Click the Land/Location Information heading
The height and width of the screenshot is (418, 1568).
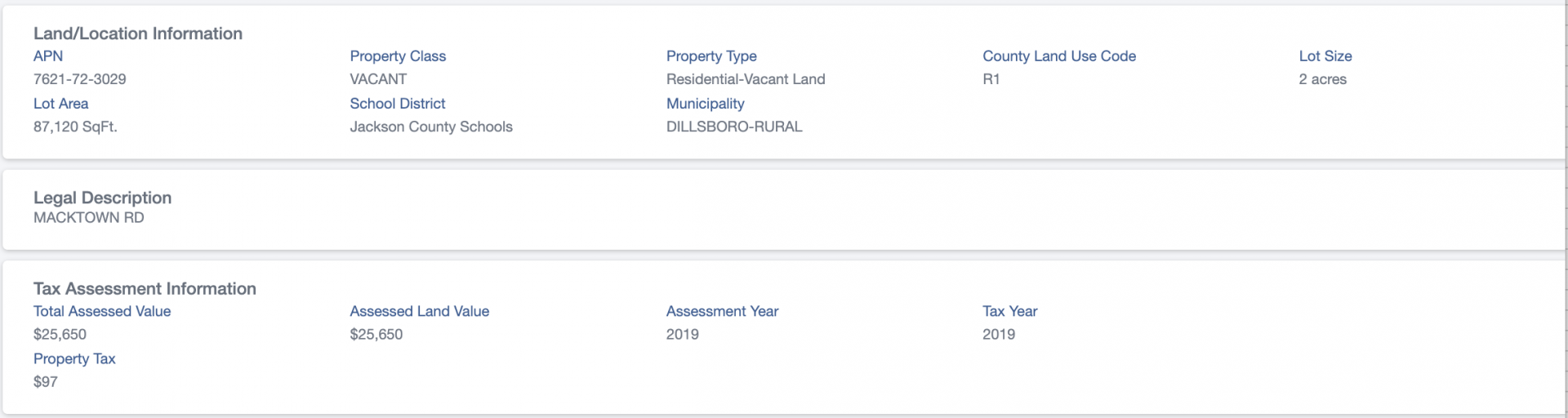pyautogui.click(x=138, y=33)
